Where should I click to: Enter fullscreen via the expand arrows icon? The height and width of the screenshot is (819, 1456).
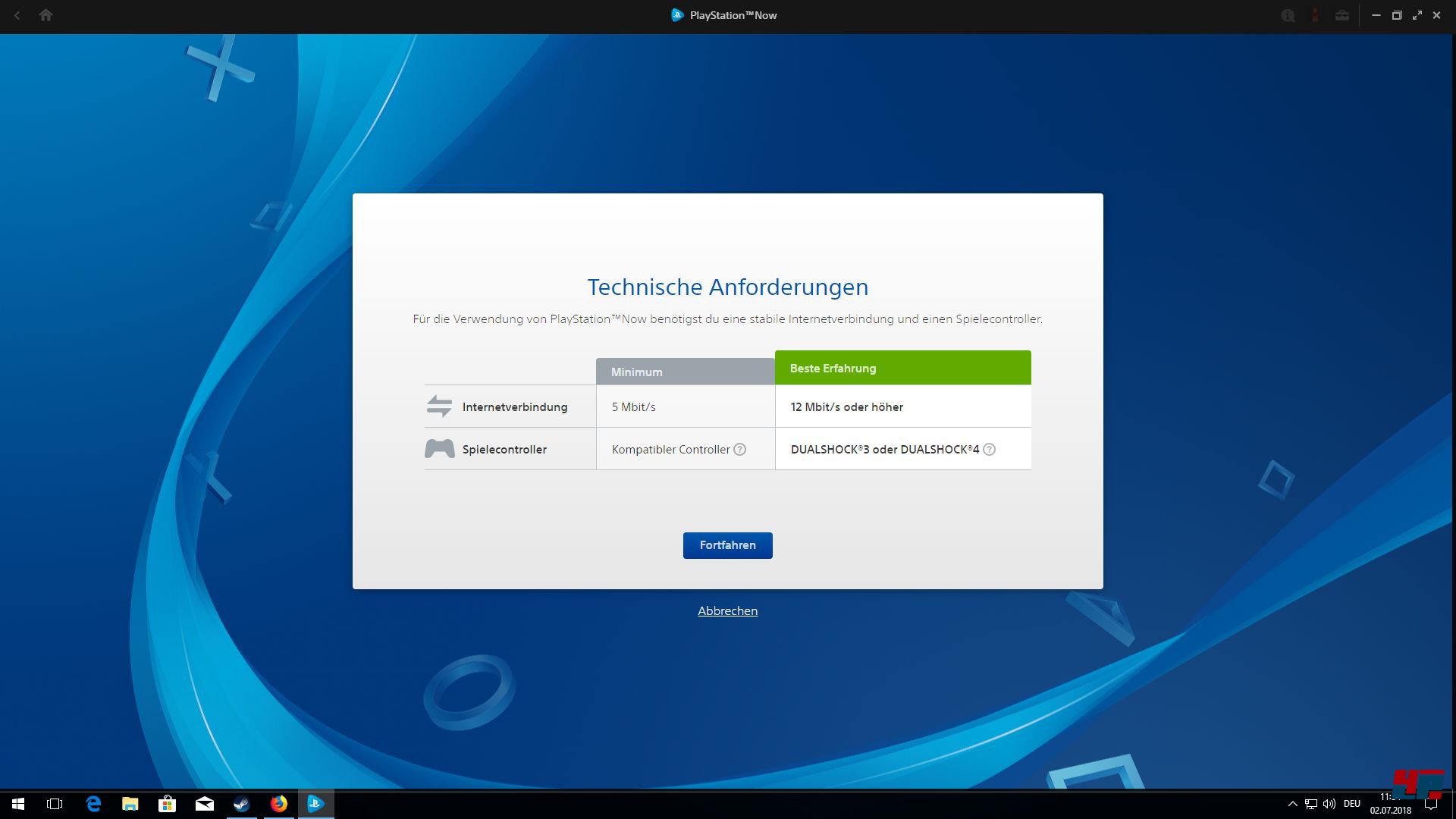(x=1417, y=15)
